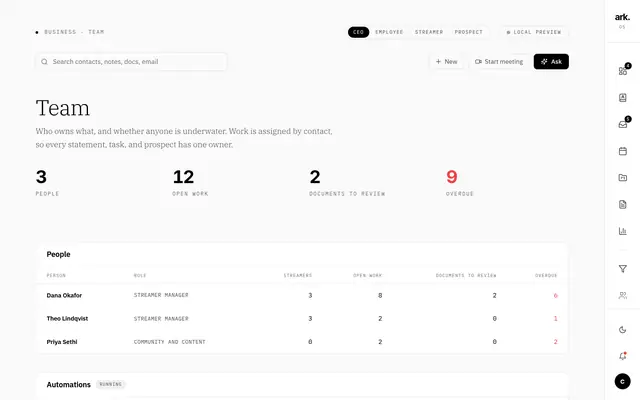The image size is (640, 400).
Task: Click the RUNNING status badge
Action: tap(111, 384)
